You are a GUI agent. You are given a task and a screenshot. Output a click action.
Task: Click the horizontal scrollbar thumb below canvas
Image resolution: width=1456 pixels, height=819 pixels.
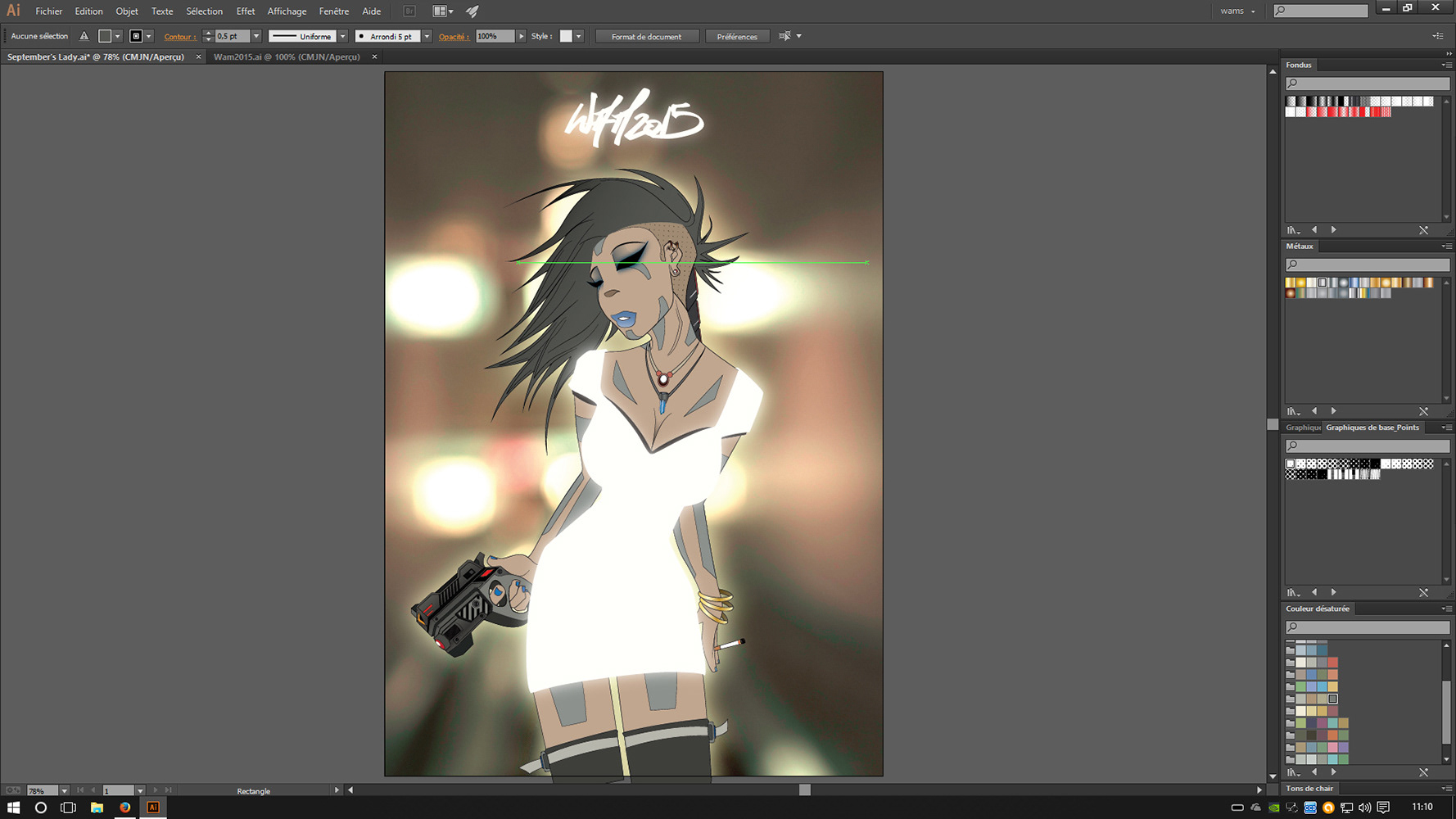(x=804, y=790)
